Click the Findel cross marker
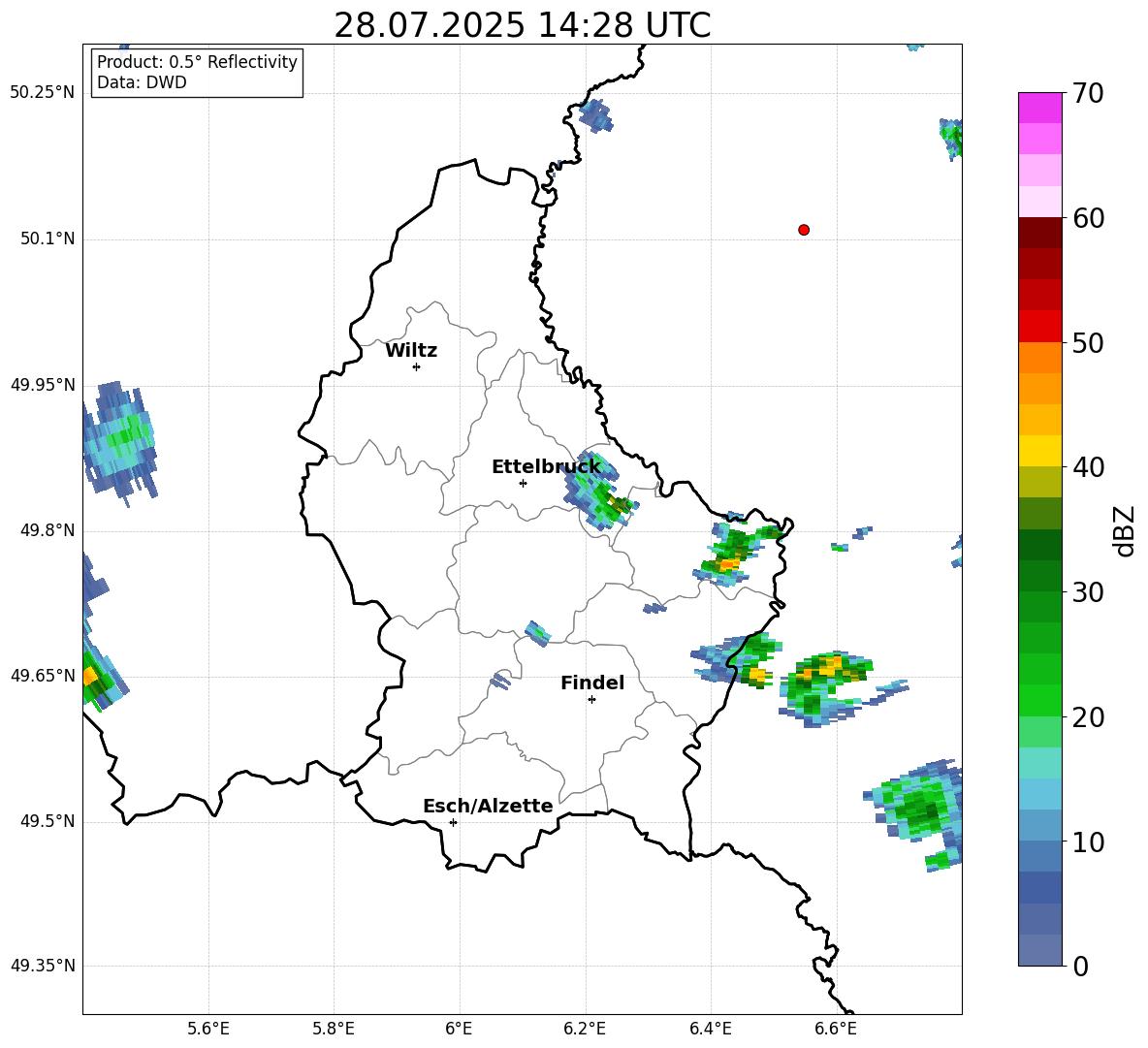The image size is (1148, 1048). [591, 700]
